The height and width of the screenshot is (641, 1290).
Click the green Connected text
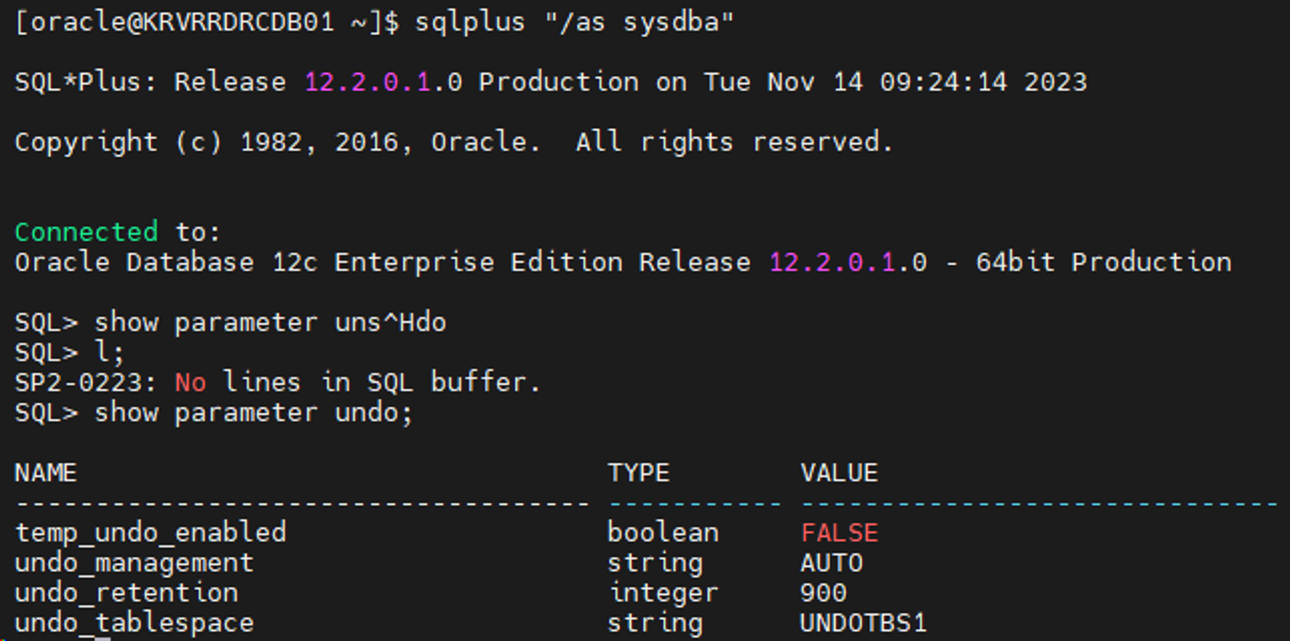coord(85,232)
